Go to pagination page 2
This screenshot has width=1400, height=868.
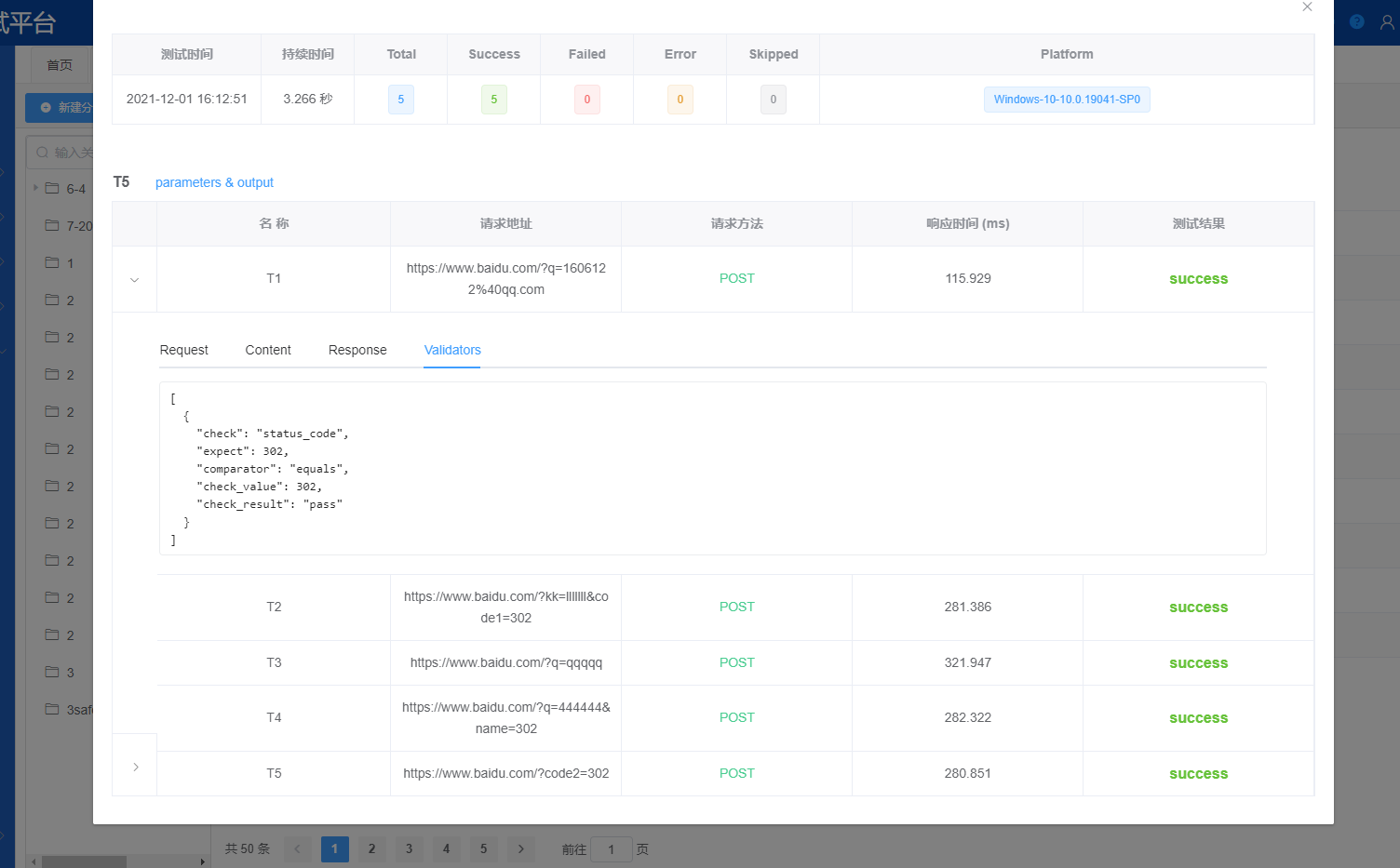tap(371, 848)
